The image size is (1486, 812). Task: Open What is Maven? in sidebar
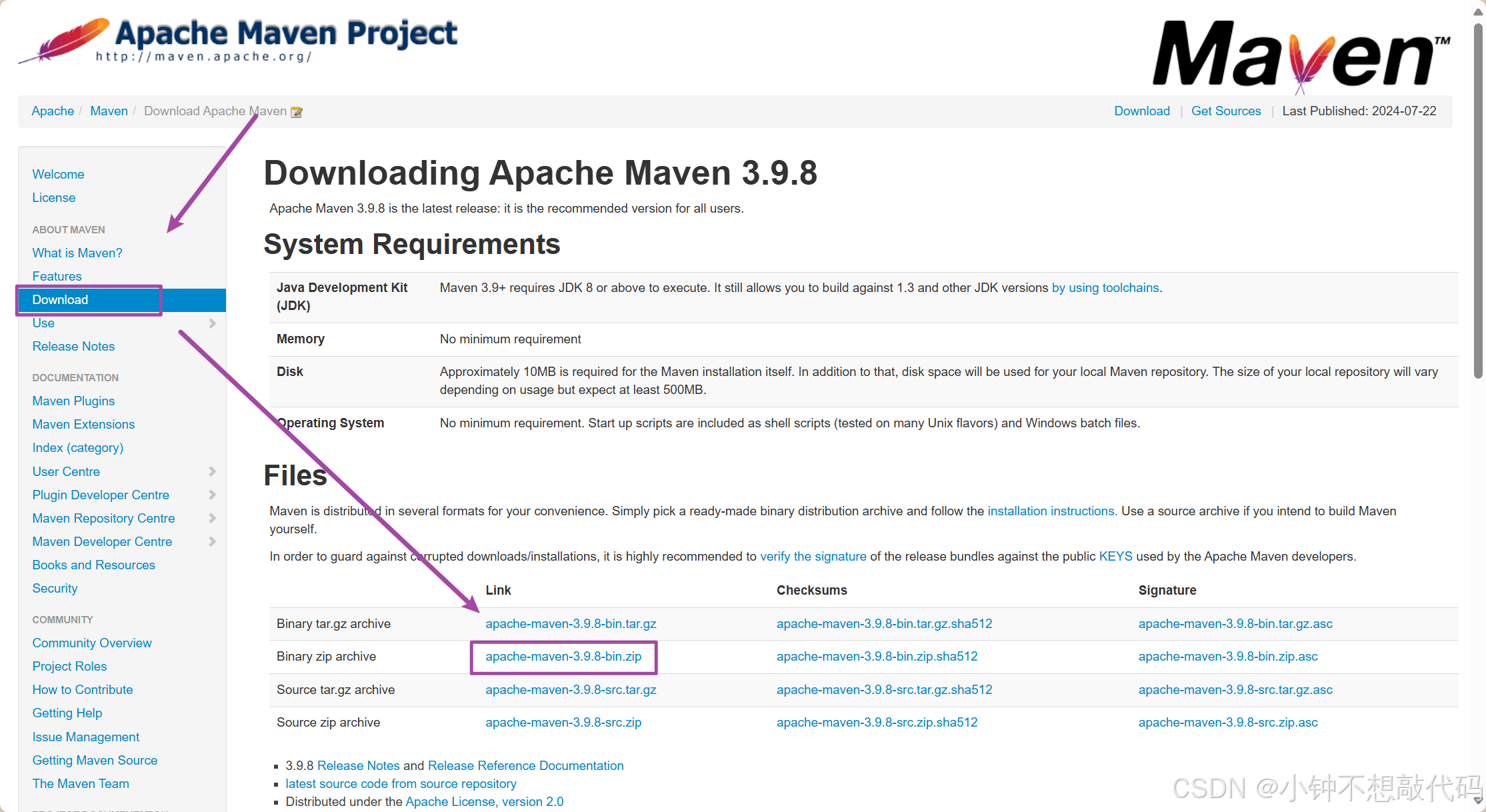click(x=77, y=253)
